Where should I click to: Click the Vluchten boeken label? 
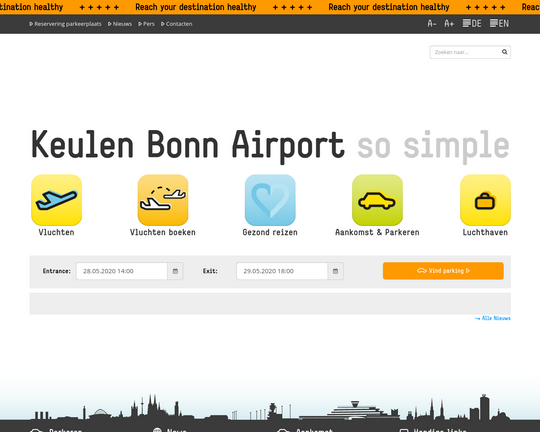pyautogui.click(x=163, y=233)
